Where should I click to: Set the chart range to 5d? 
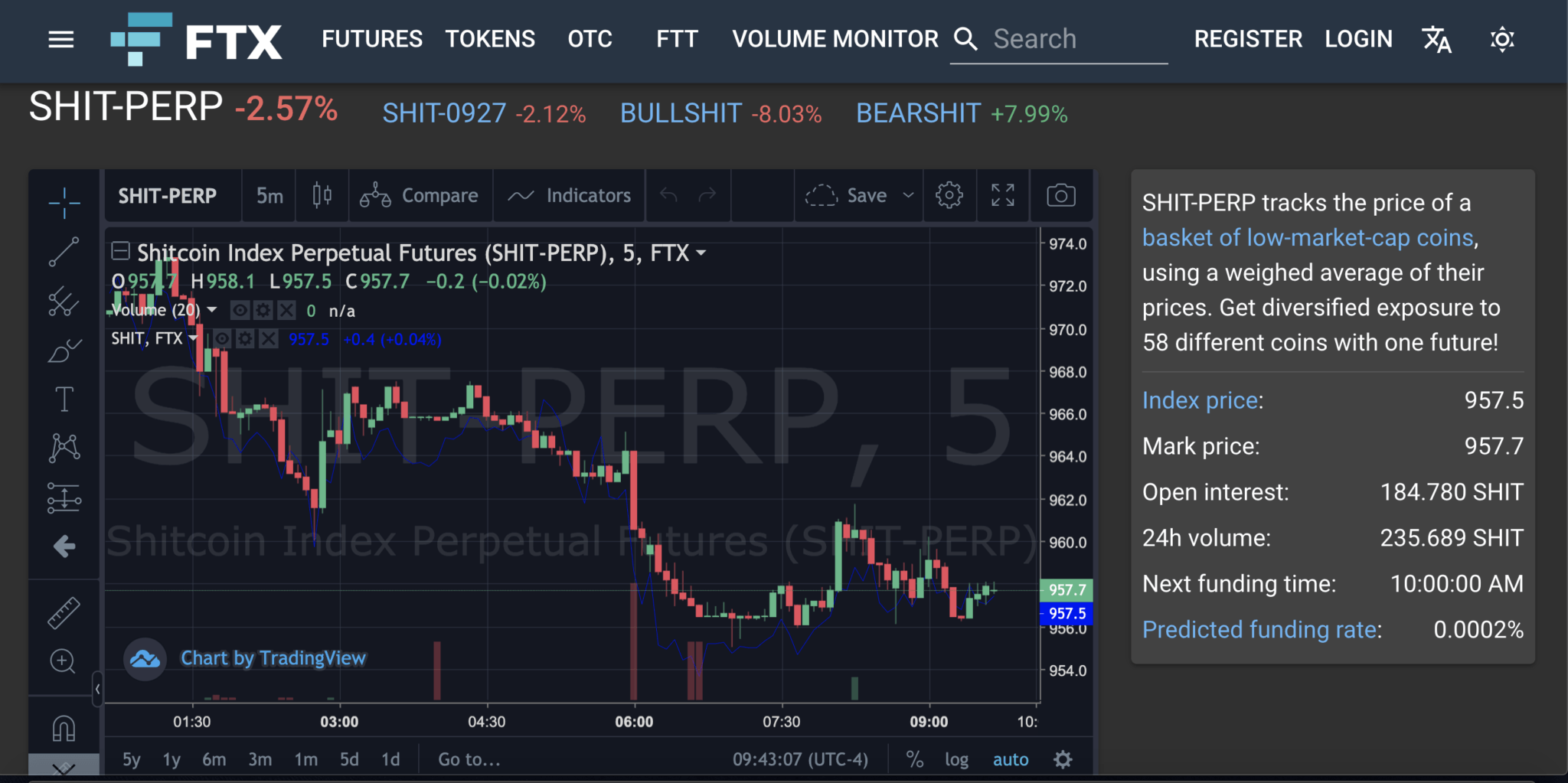pos(349,759)
